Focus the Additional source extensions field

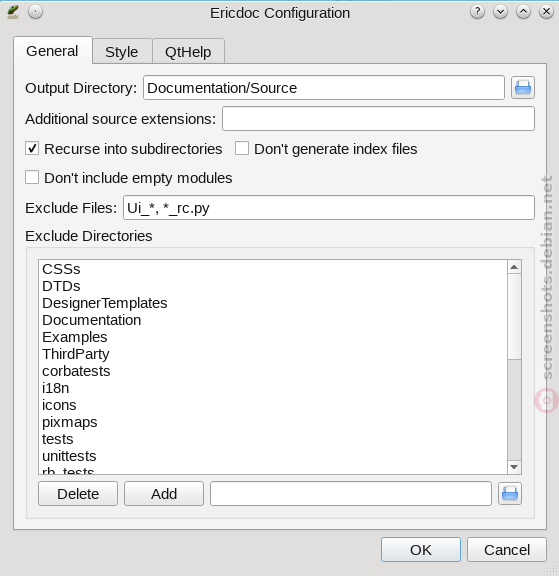pyautogui.click(x=378, y=119)
